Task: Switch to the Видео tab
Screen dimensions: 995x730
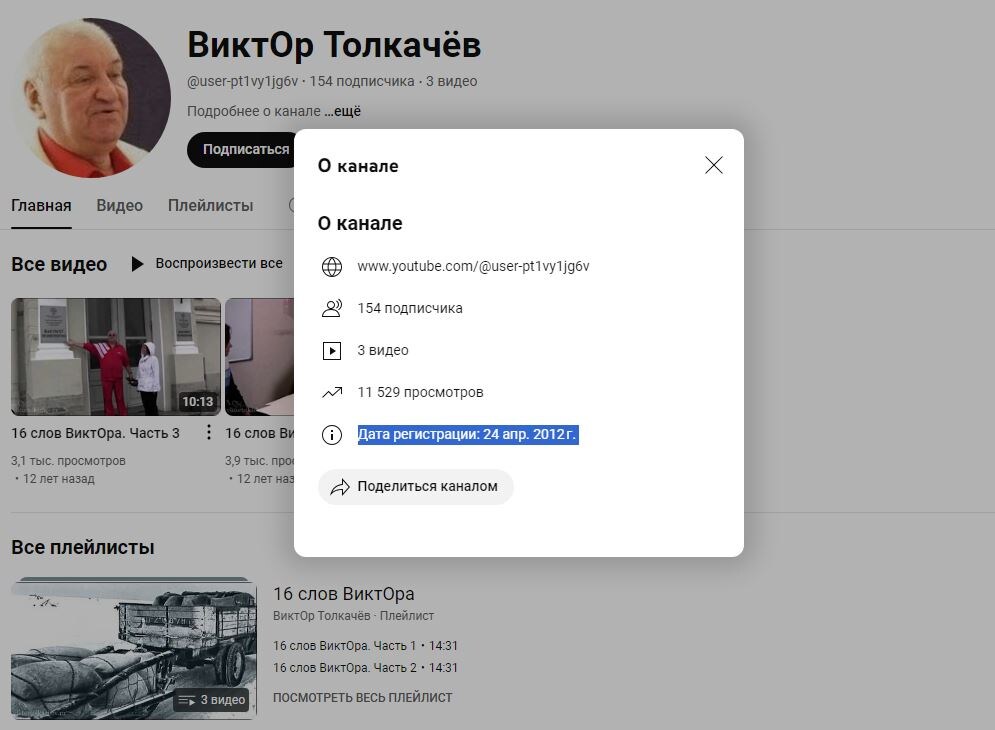Action: coord(119,206)
